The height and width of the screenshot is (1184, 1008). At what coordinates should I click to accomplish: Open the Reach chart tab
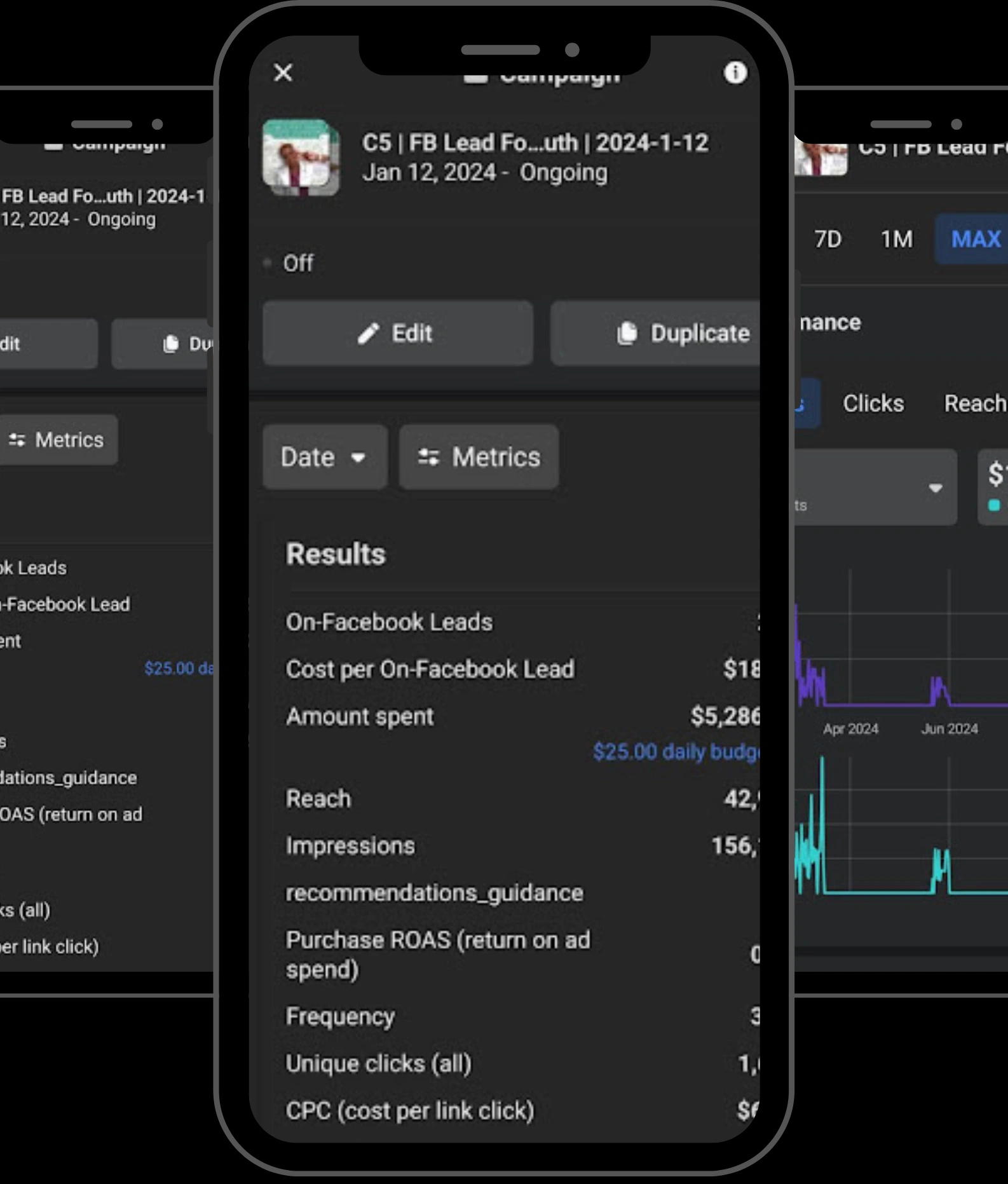[x=974, y=403]
